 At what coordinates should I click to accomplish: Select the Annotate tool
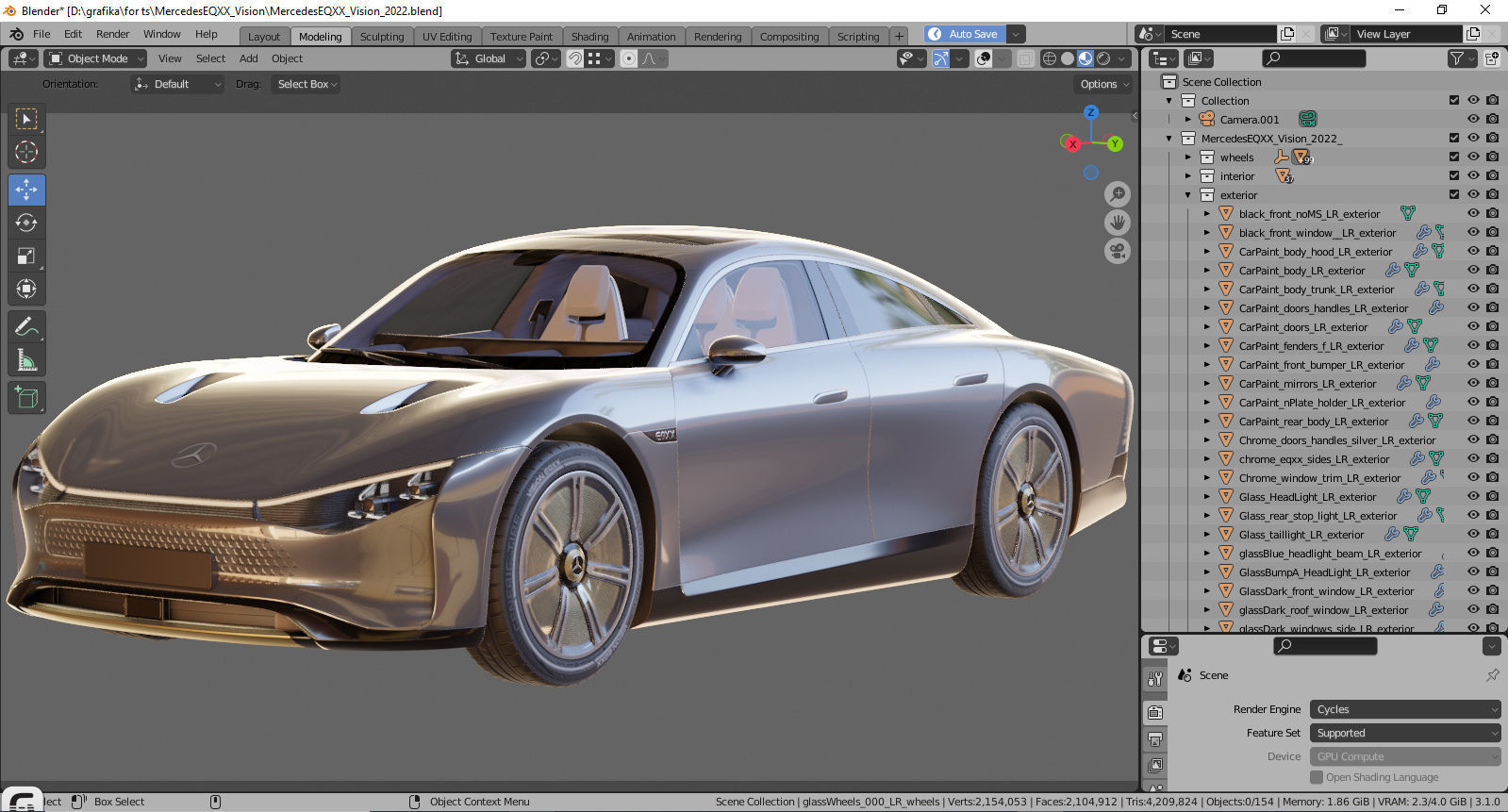coord(26,327)
